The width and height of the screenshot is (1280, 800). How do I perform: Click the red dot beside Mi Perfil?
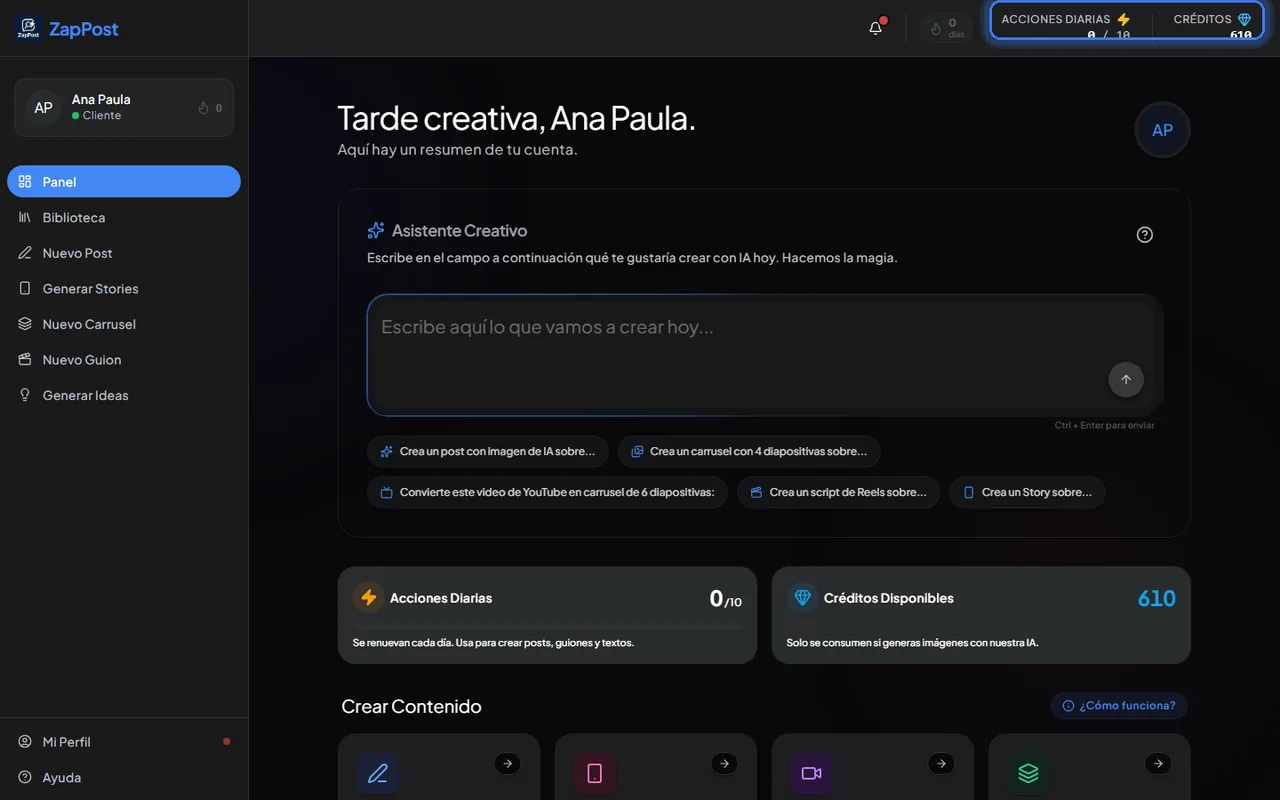click(226, 741)
